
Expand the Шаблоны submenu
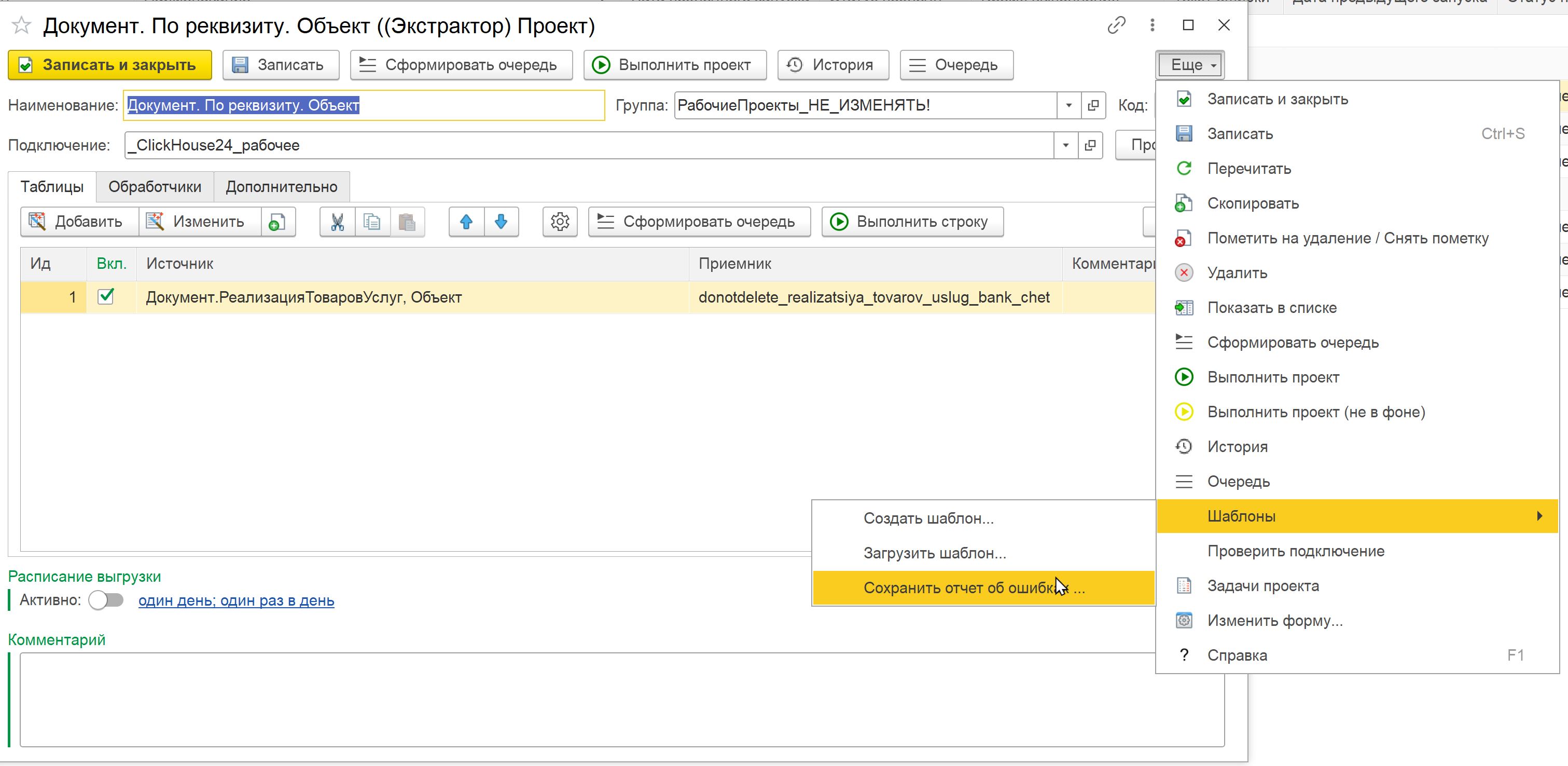1357,516
